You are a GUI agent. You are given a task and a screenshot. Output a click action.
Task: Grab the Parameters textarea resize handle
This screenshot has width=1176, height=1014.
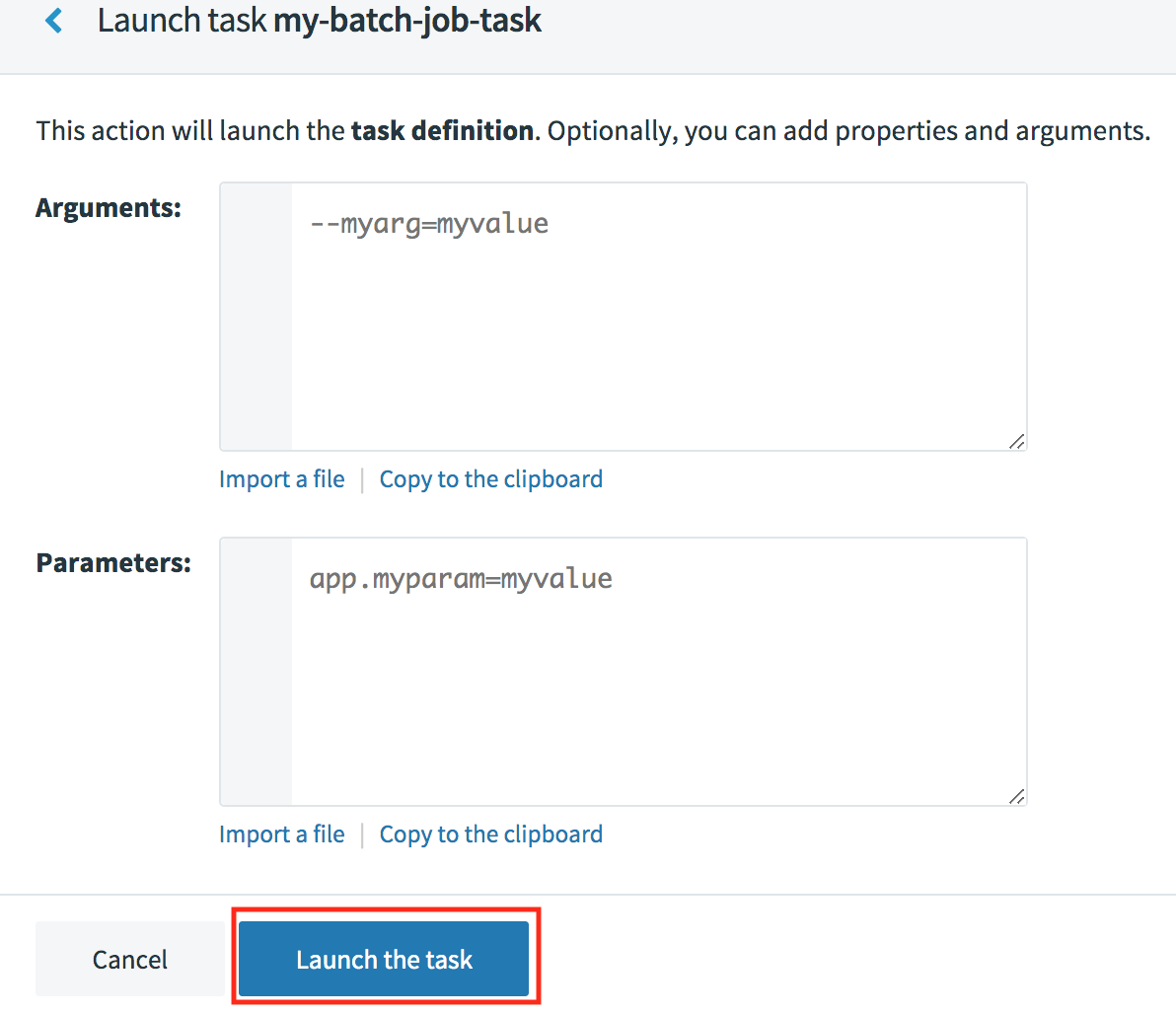(1016, 796)
